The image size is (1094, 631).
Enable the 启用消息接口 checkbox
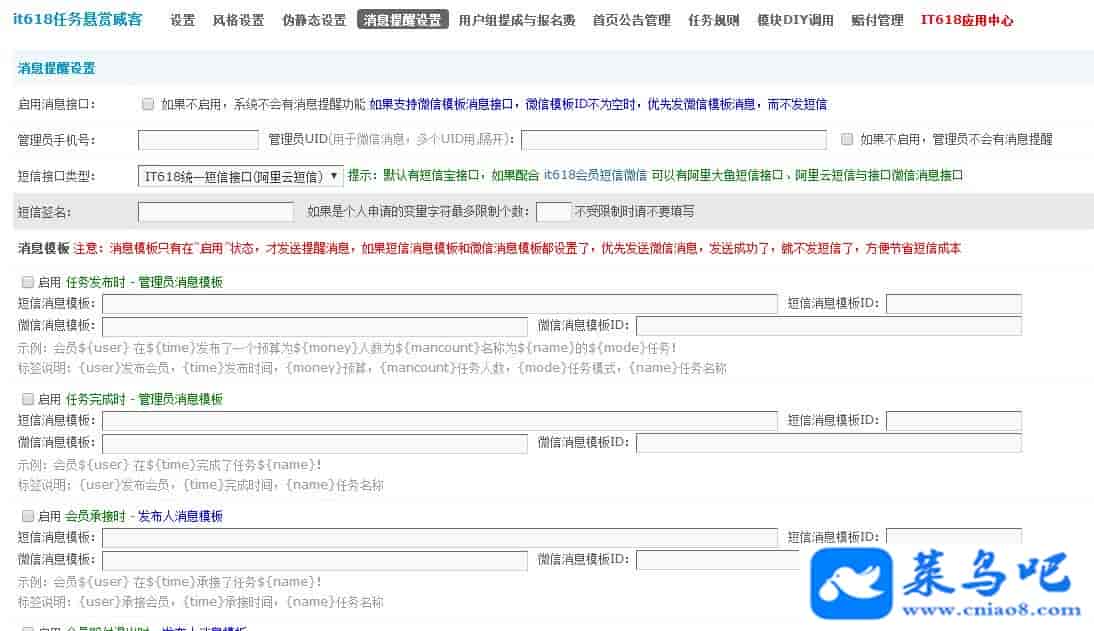pos(148,104)
